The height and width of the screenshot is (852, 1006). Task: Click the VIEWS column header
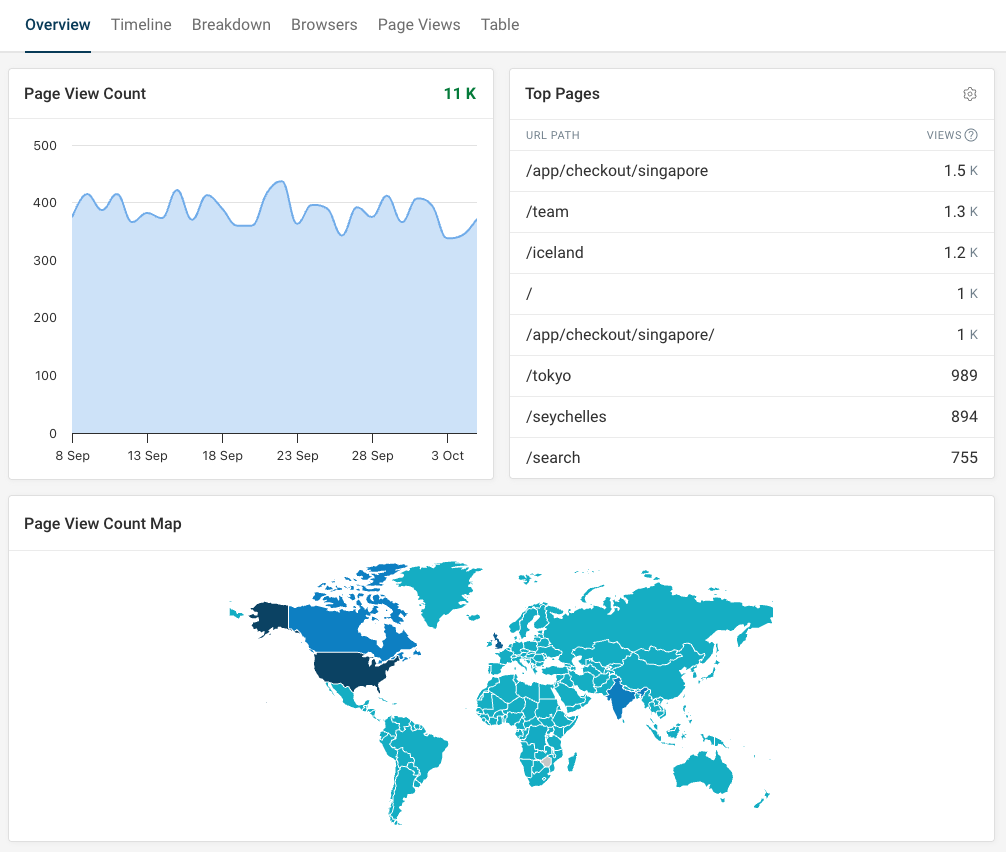click(944, 135)
